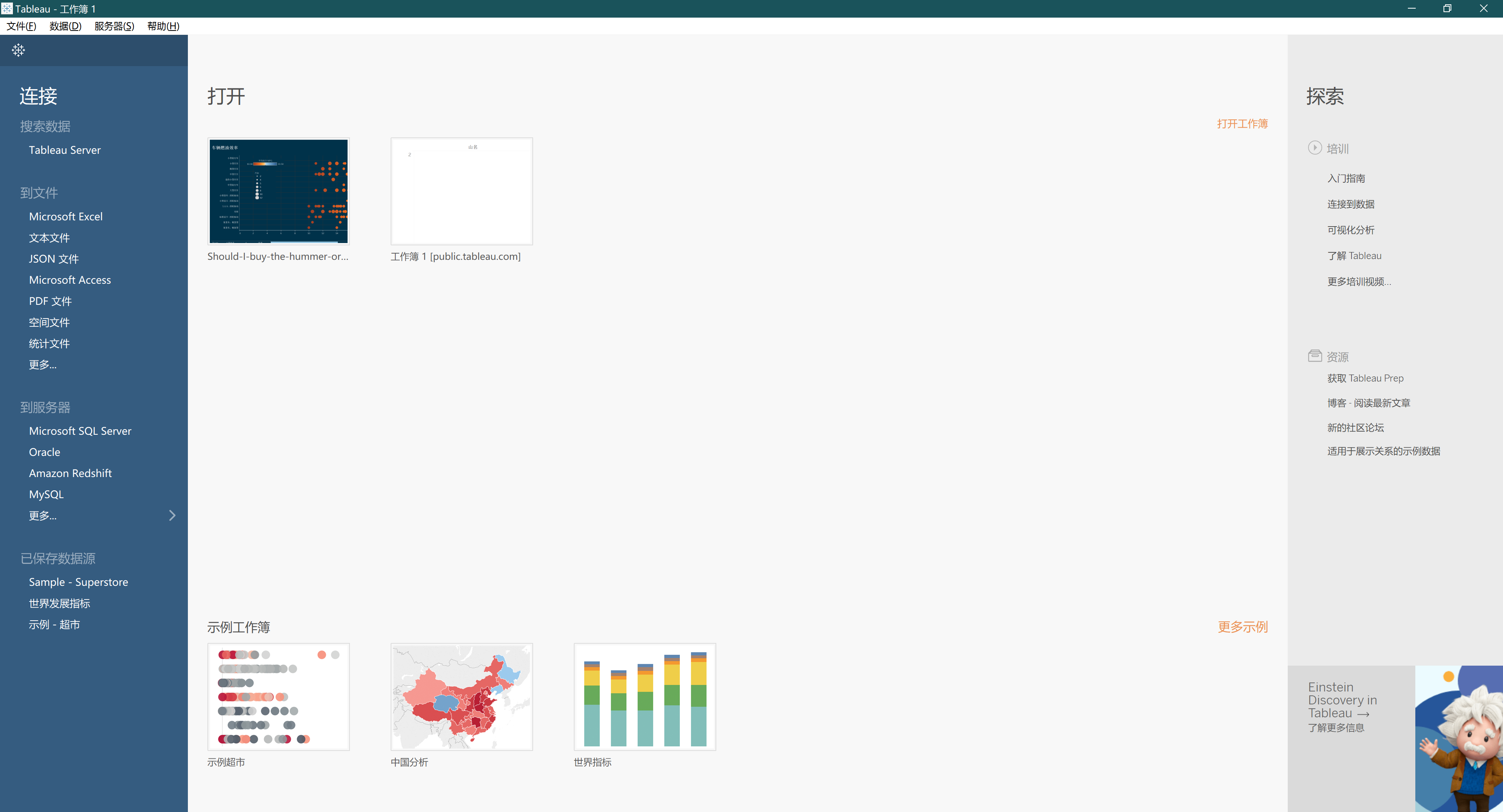Open 工作簿 1 public.tableau.com thumbnail
Screen dimensions: 1503x812
coord(461,191)
